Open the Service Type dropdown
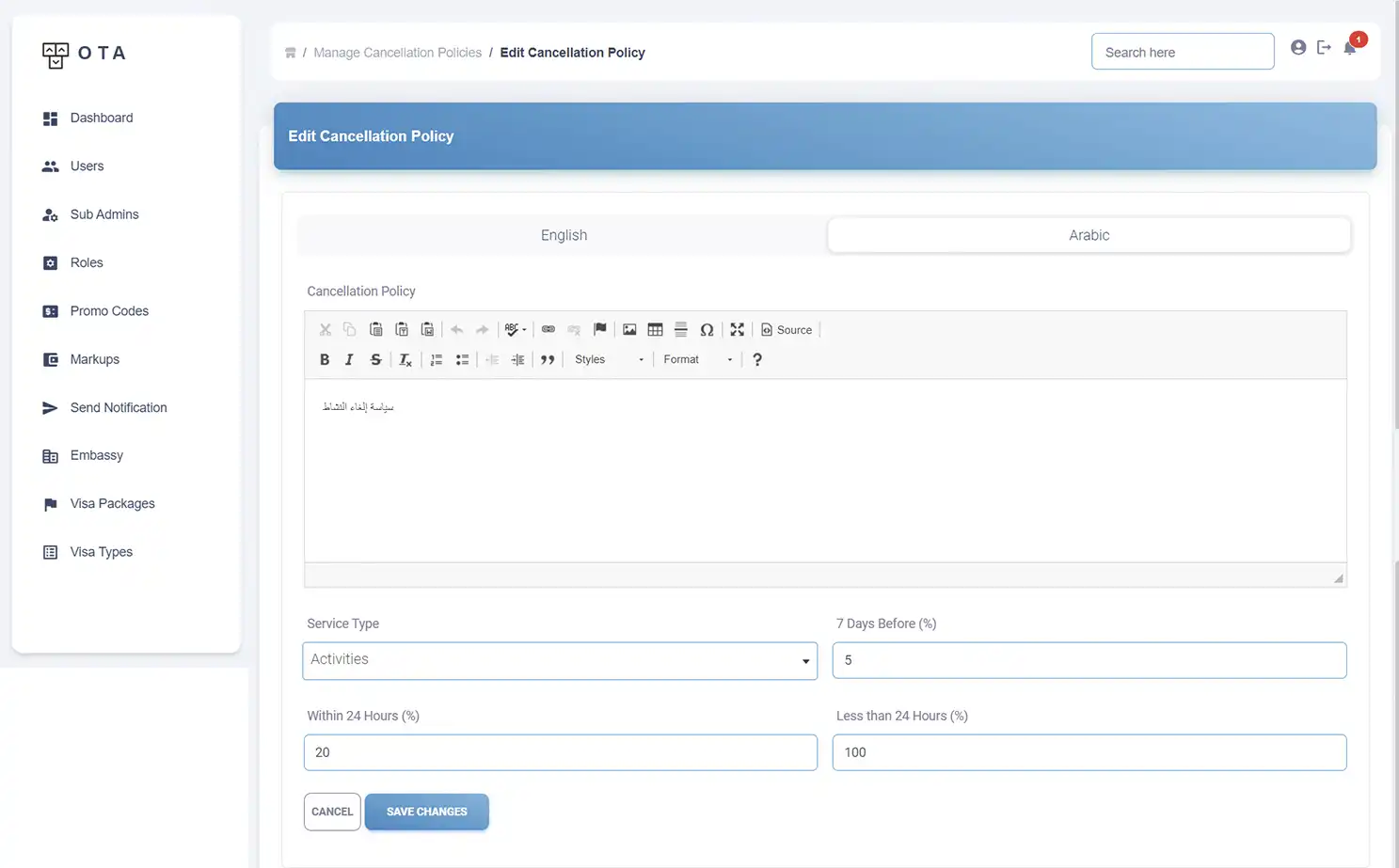 pos(560,660)
